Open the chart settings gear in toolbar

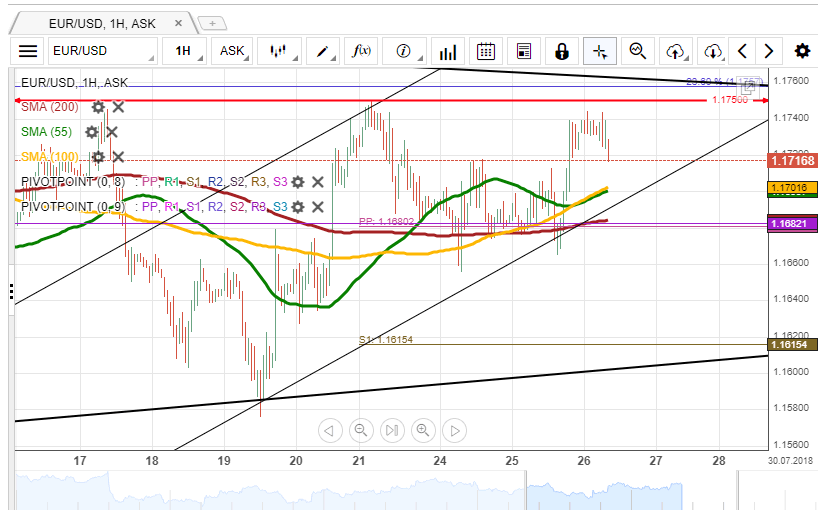click(802, 51)
